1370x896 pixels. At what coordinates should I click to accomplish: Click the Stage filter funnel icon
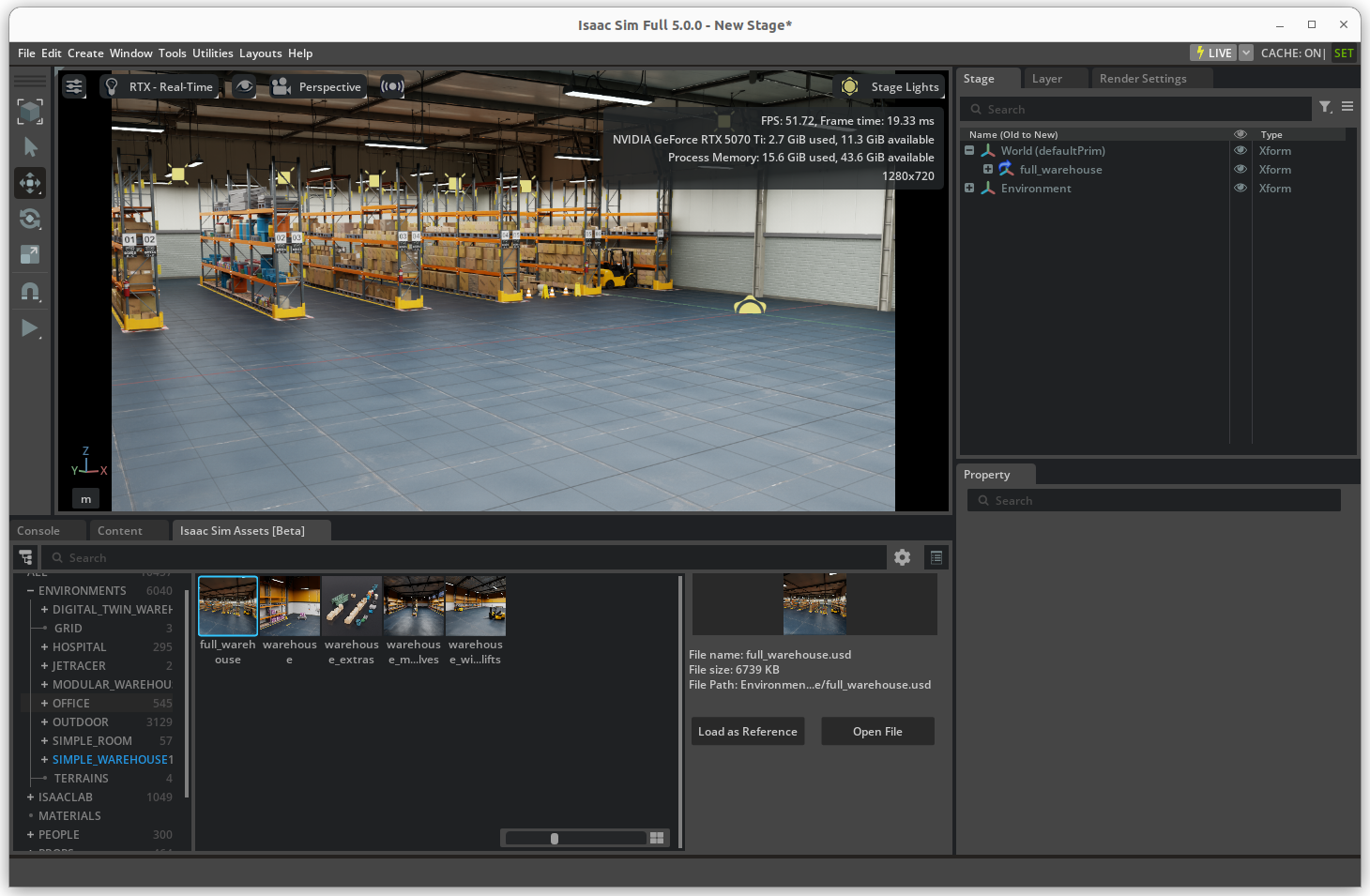pyautogui.click(x=1325, y=107)
